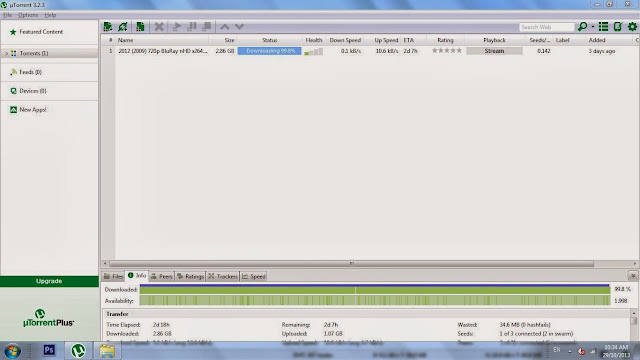The image size is (640, 360).
Task: Move torrent down in queue
Action: click(x=239, y=27)
